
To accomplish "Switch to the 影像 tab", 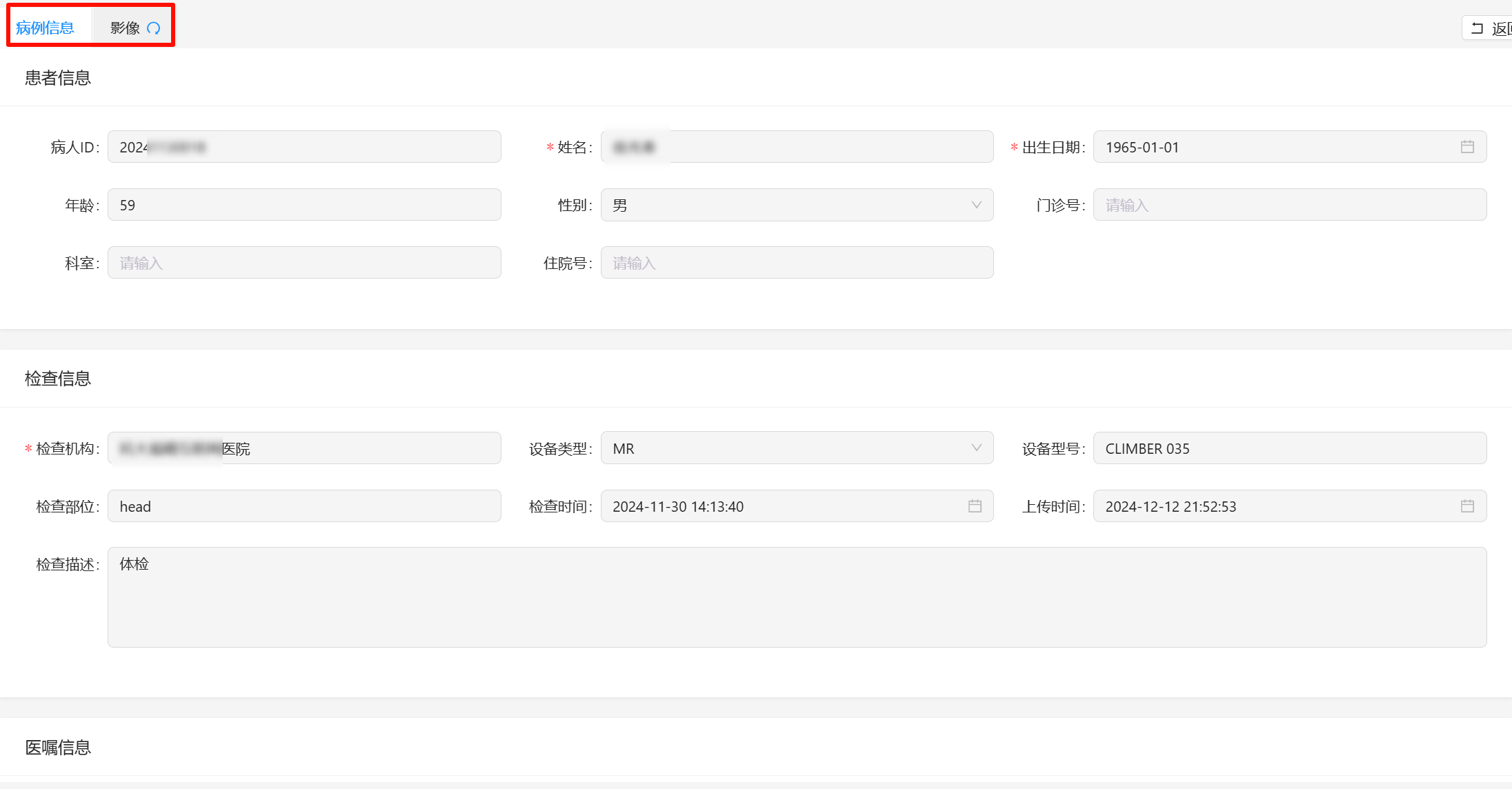I will 126,28.
